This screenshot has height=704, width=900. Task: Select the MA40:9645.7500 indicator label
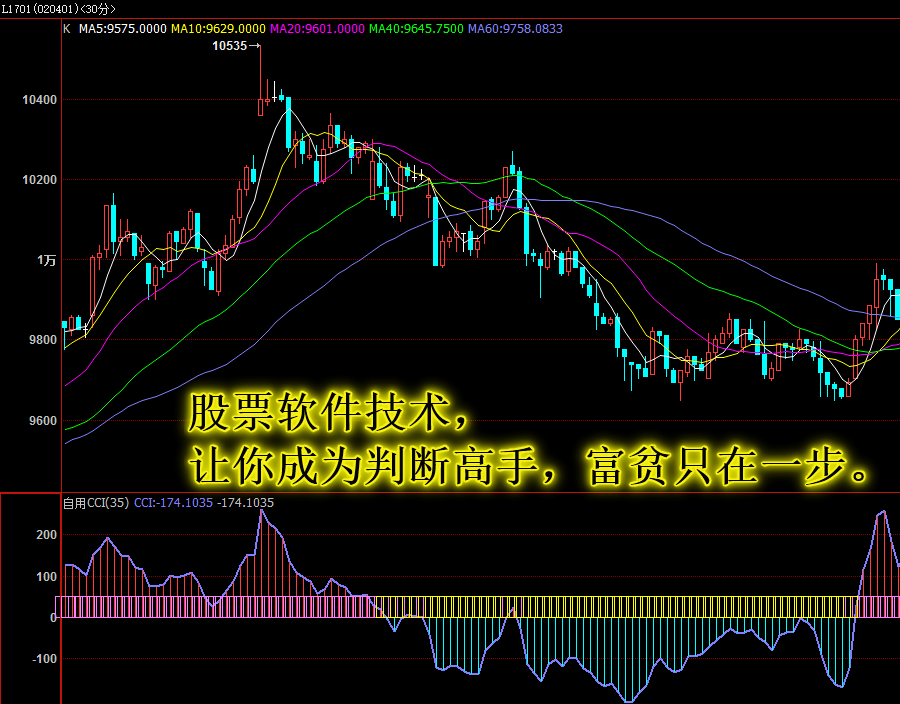[416, 29]
